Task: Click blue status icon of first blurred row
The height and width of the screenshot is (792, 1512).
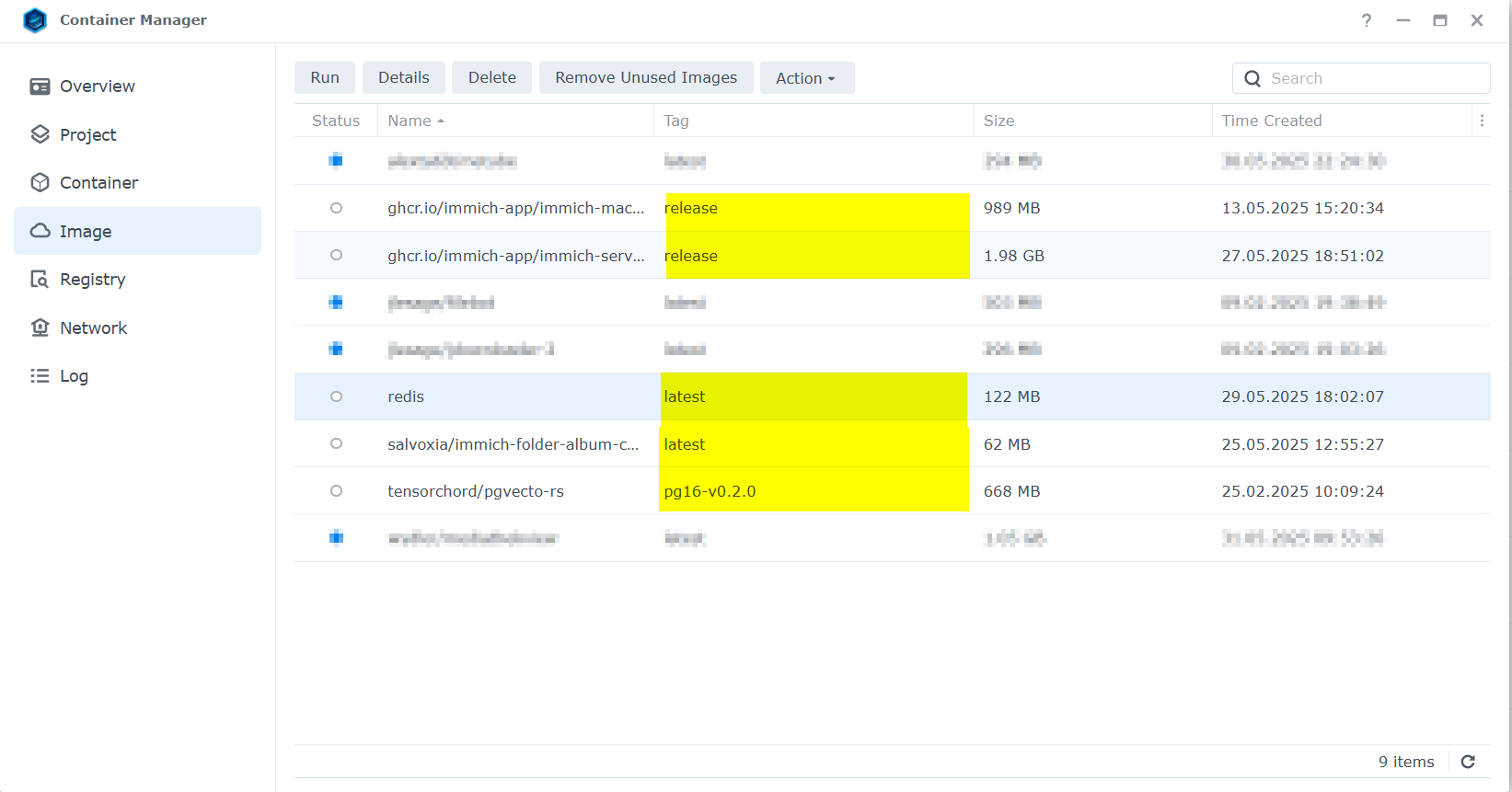Action: [x=336, y=161]
